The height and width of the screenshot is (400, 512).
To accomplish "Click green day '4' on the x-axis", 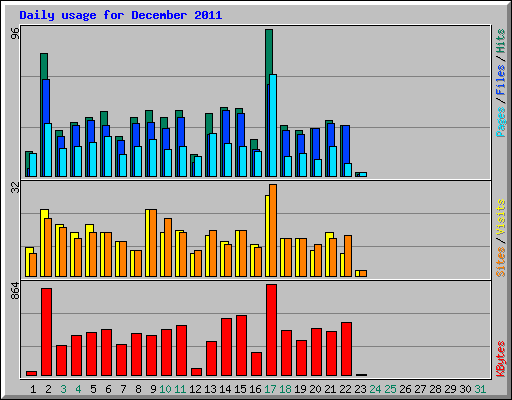I will point(78,389).
